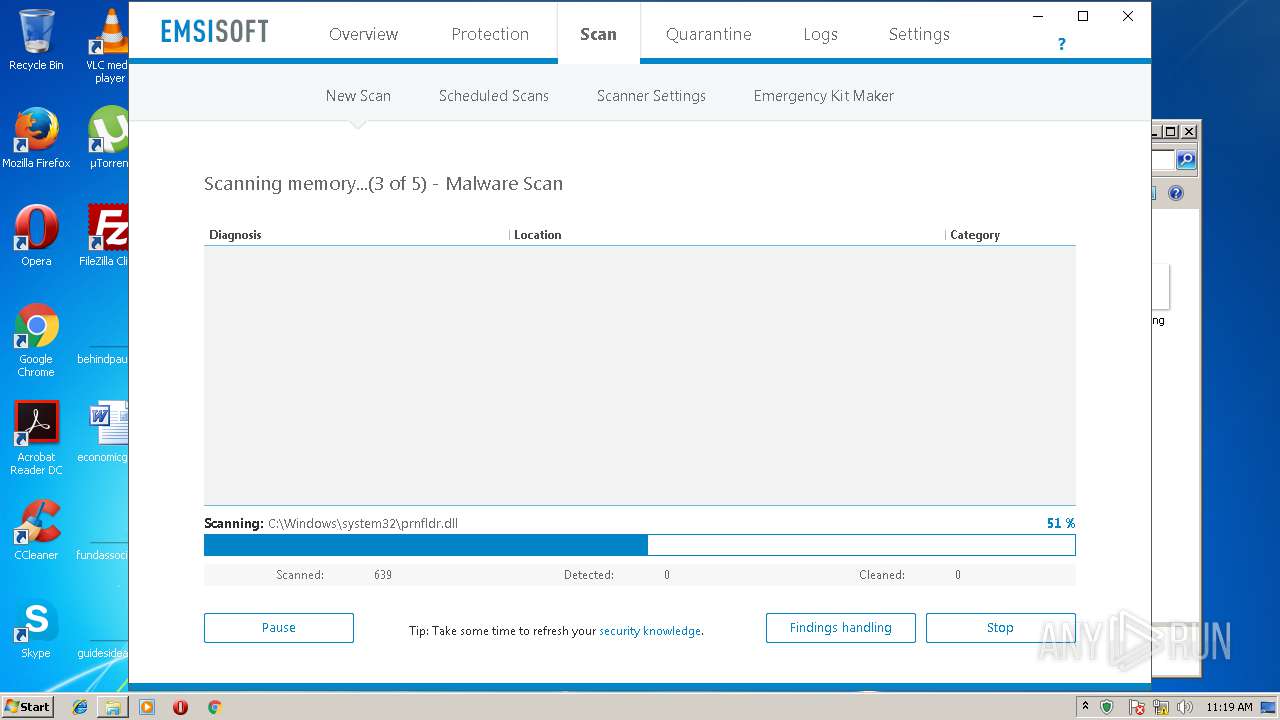Image resolution: width=1280 pixels, height=720 pixels.
Task: Open Opera from the taskbar
Action: [180, 707]
